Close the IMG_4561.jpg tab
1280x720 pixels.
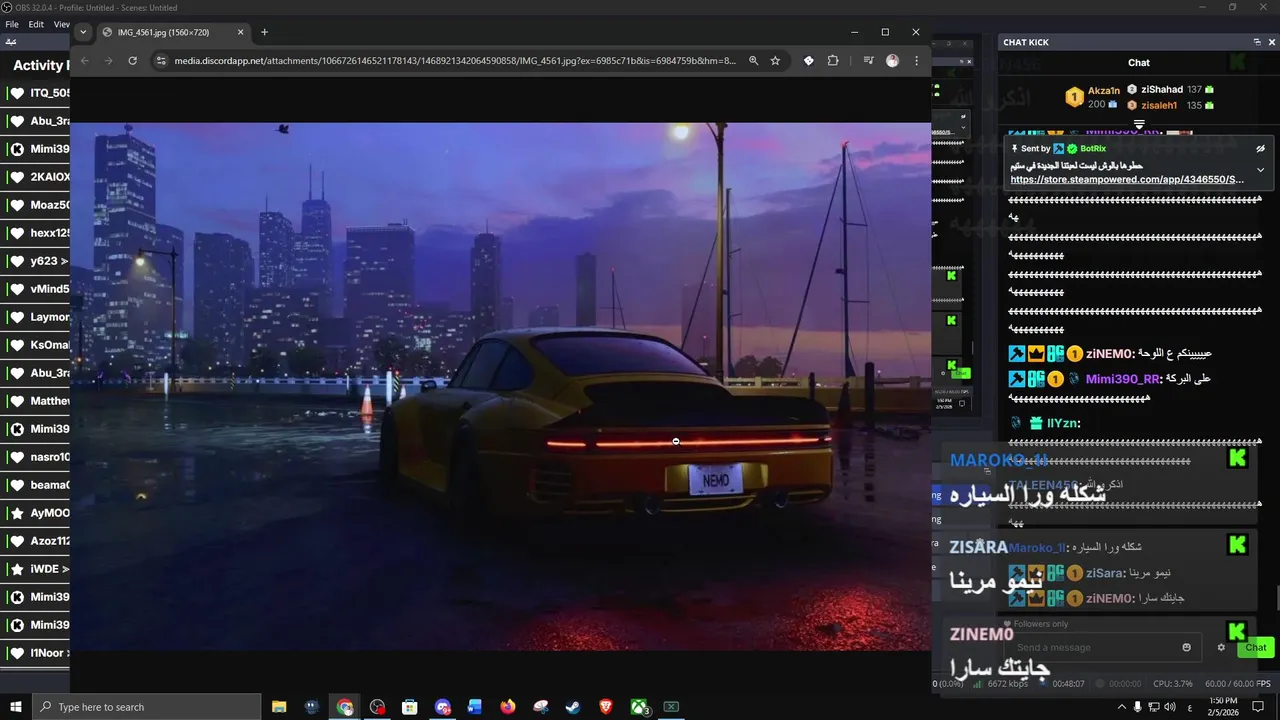point(240,32)
